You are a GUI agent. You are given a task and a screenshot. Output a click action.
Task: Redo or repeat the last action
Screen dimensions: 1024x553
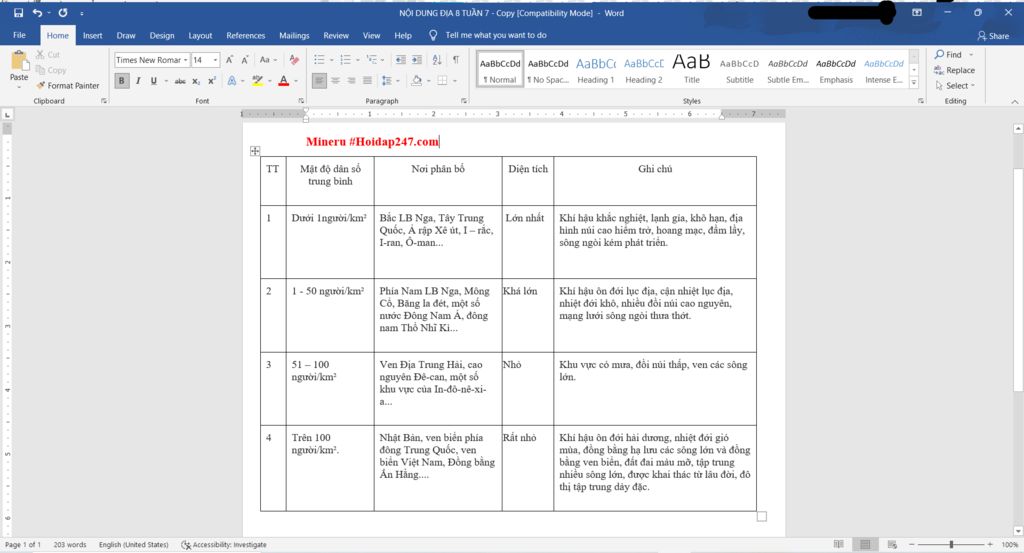(63, 13)
